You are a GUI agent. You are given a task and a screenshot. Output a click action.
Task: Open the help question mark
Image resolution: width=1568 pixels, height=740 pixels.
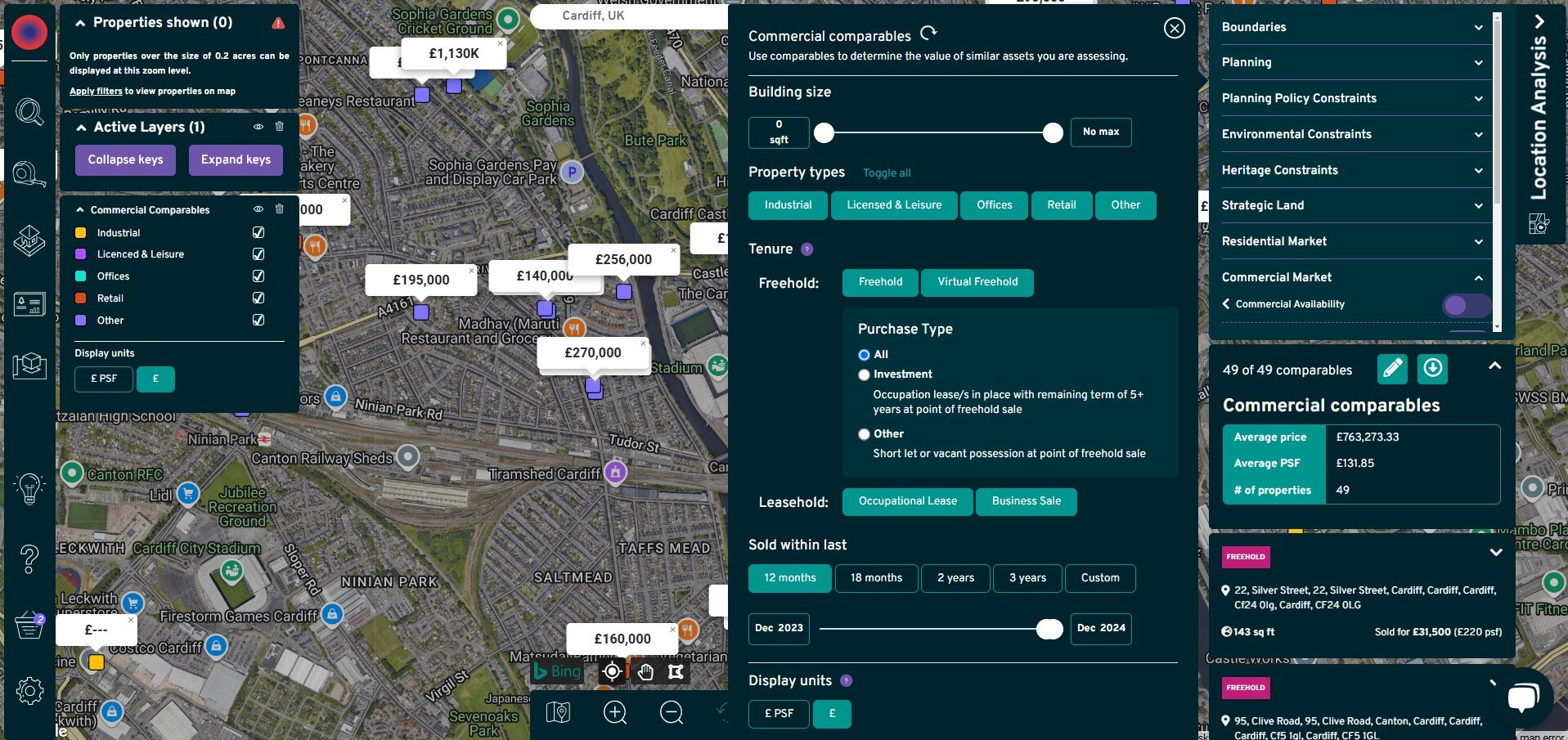pos(29,559)
